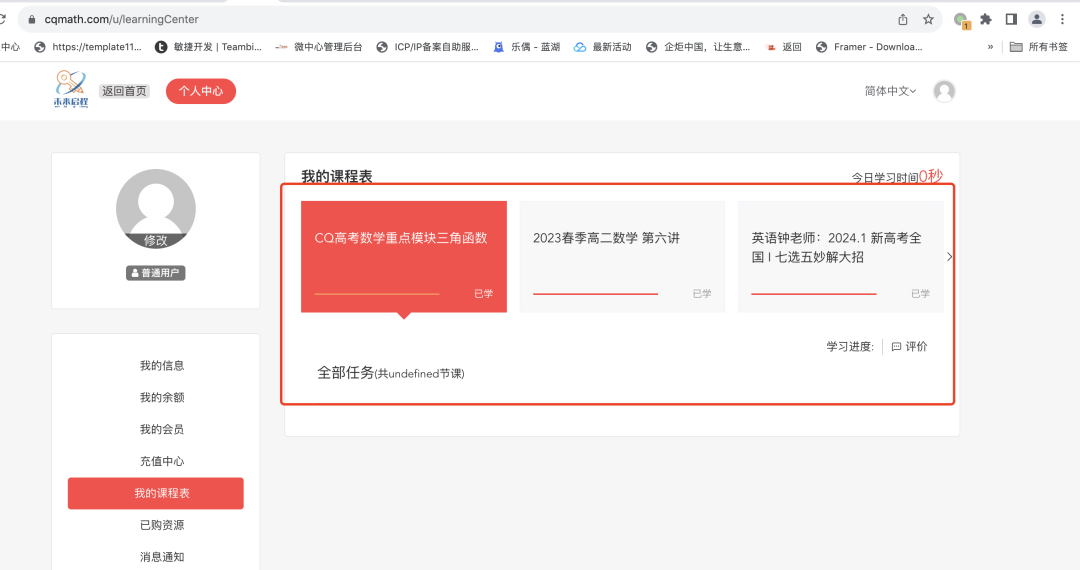Select 我的课程表 in the sidebar

coord(156,493)
